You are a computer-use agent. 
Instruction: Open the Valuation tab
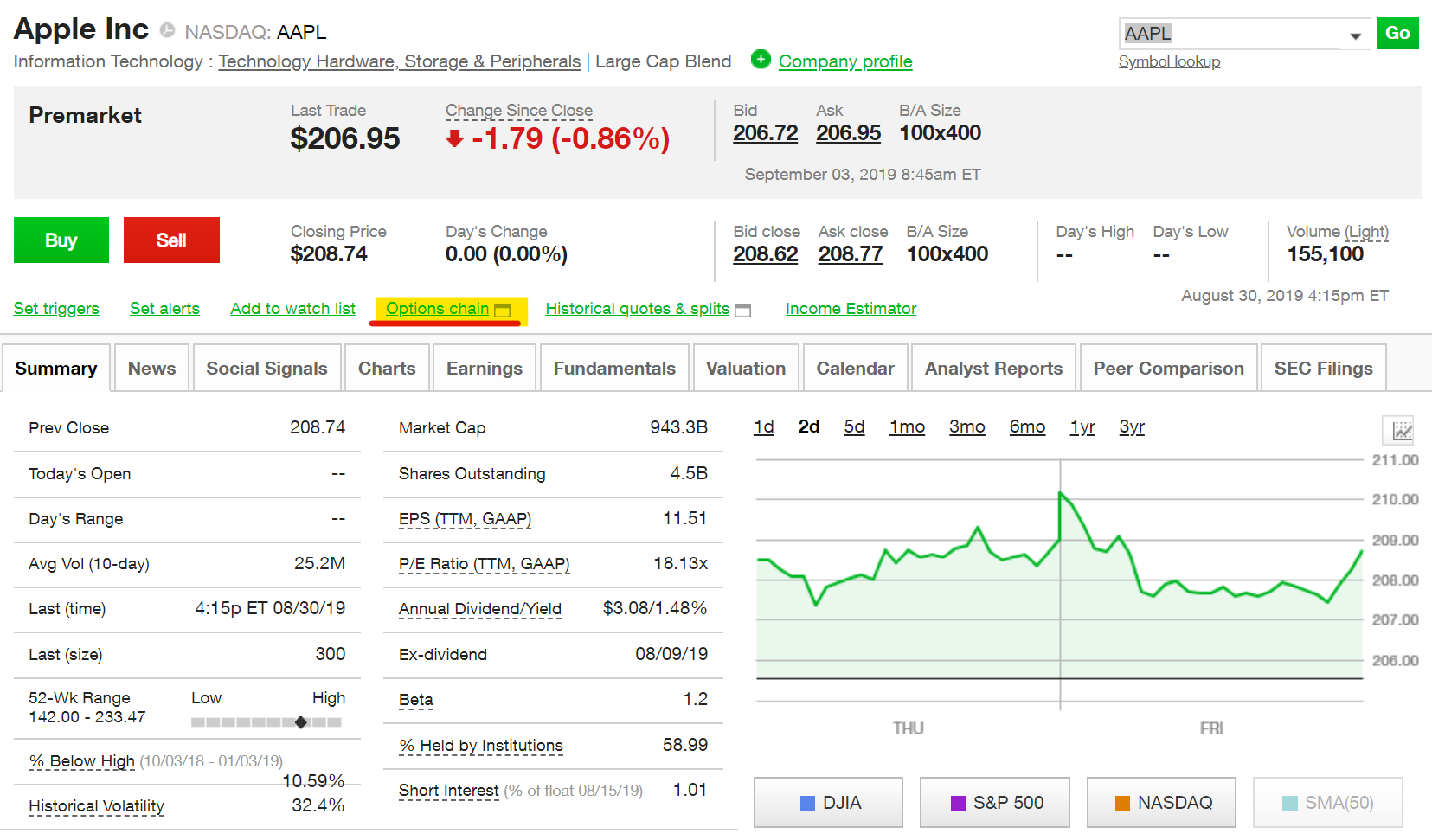(x=746, y=369)
